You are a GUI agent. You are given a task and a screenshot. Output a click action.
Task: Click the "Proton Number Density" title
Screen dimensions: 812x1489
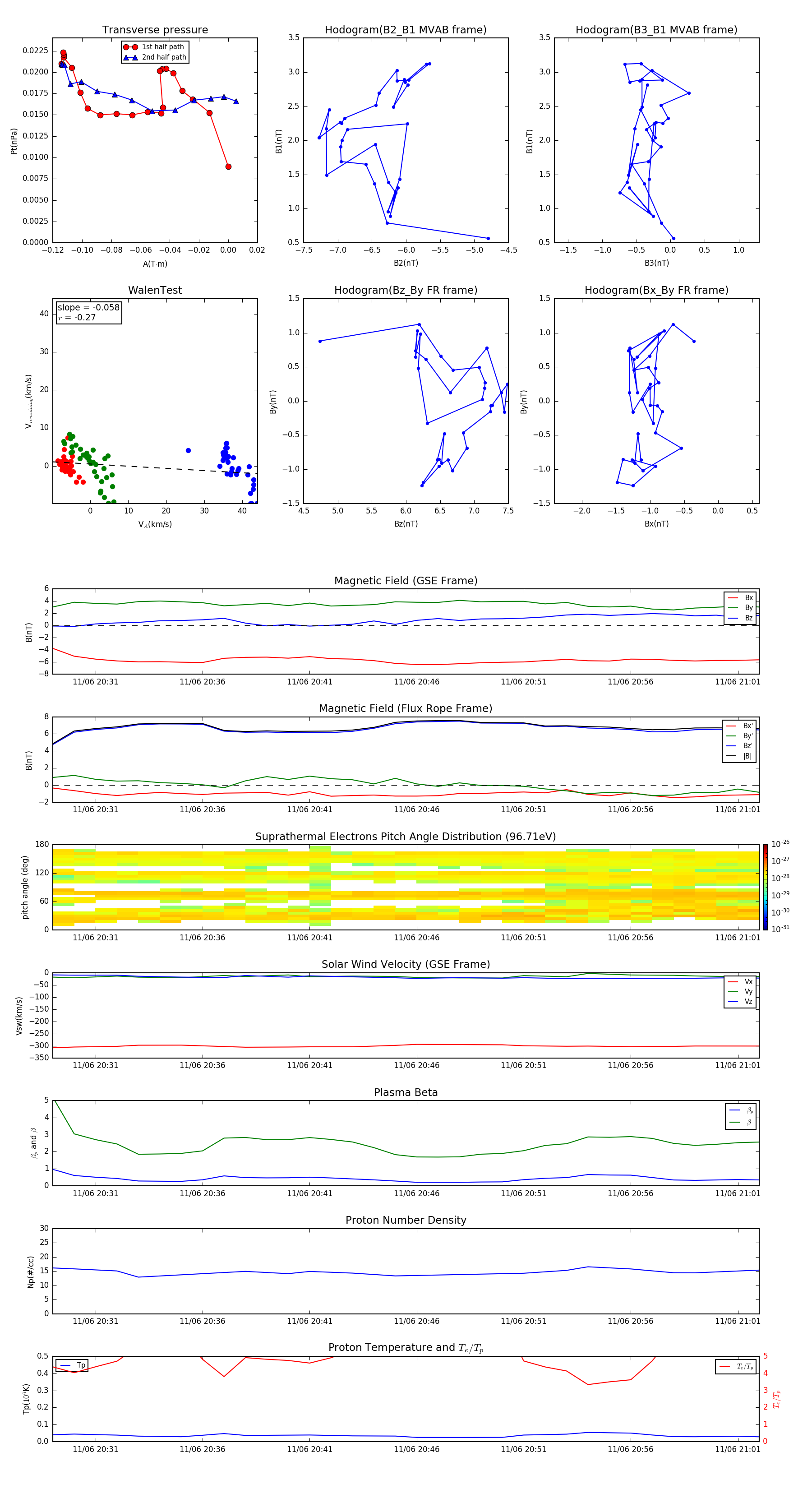tap(406, 1220)
